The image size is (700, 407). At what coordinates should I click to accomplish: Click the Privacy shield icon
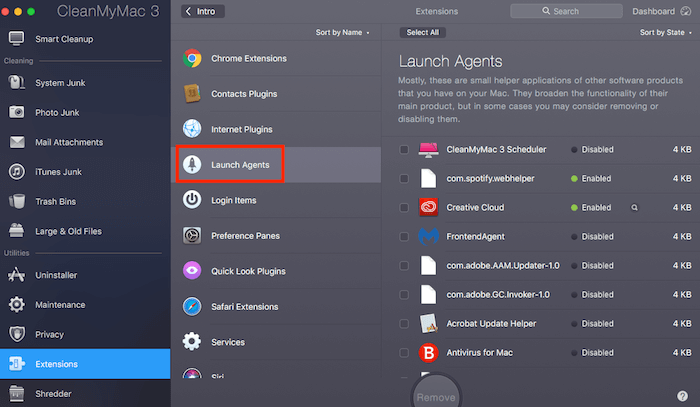17,334
